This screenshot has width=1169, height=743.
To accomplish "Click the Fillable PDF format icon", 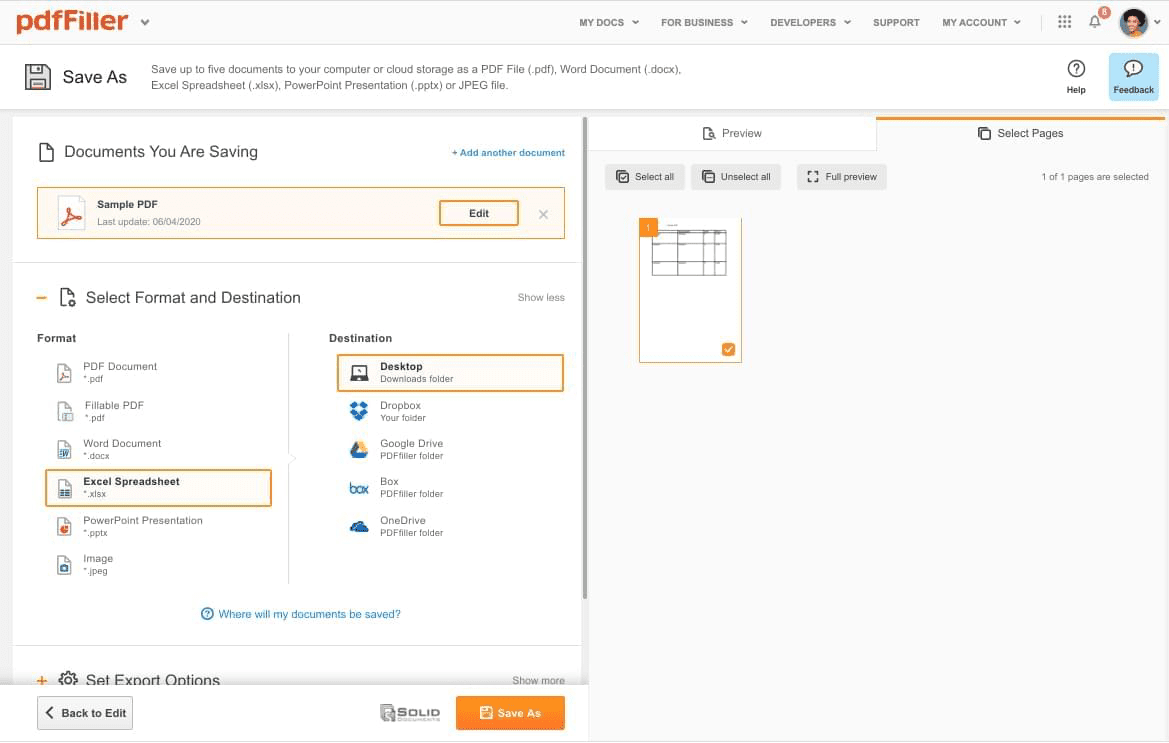I will pos(65,411).
